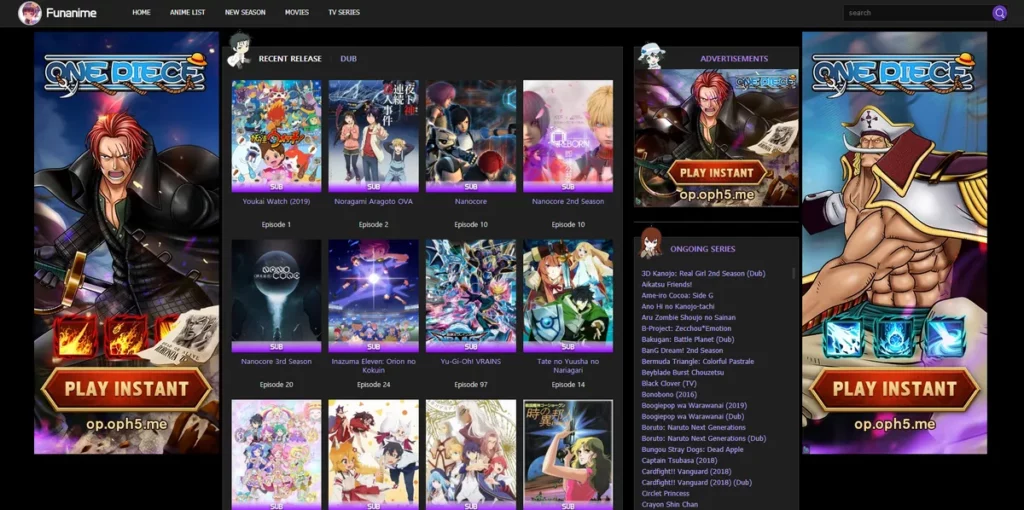
Task: Go to NEW SEASON page
Action: (245, 12)
